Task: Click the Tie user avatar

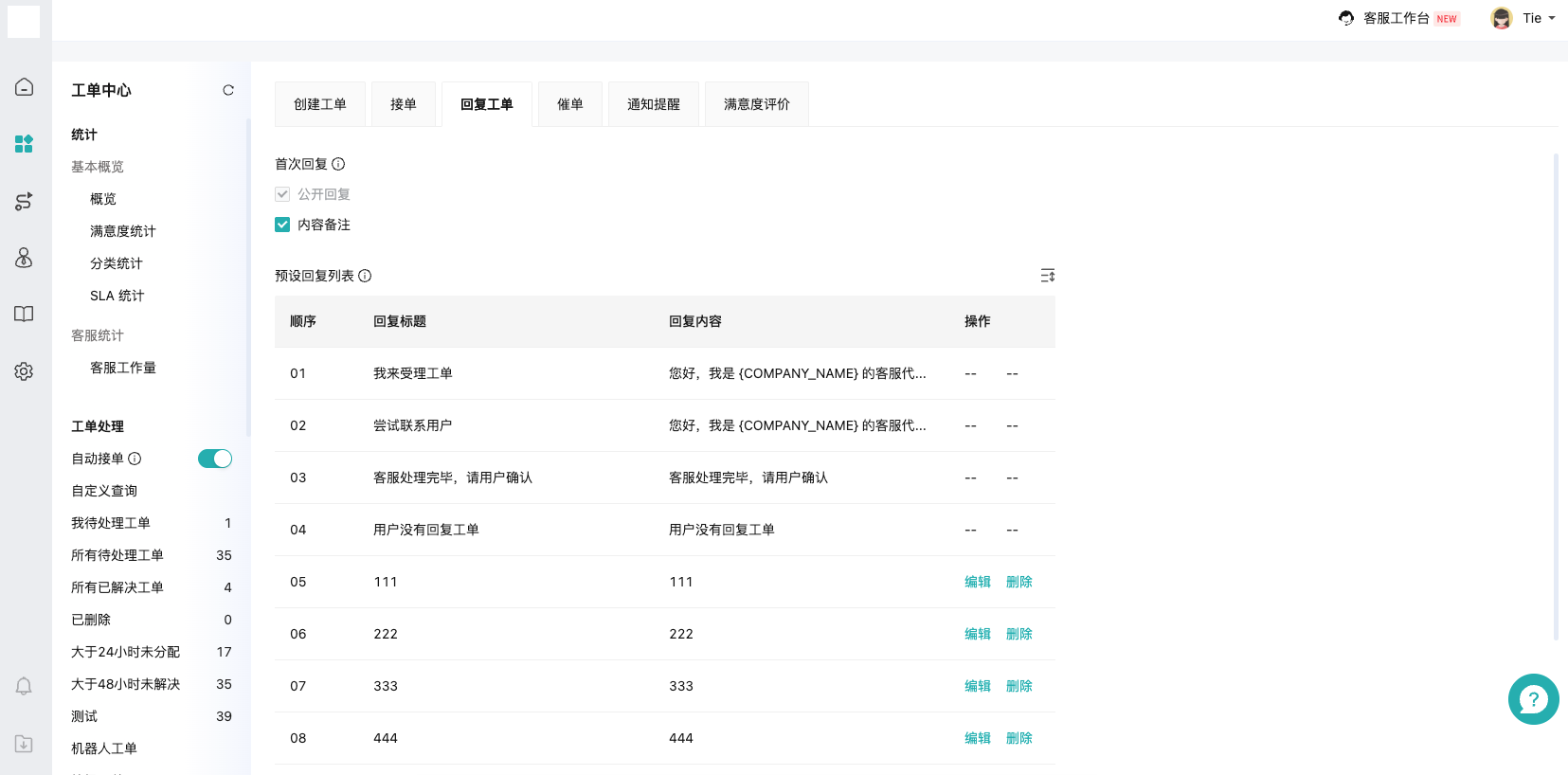Action: click(x=1502, y=18)
